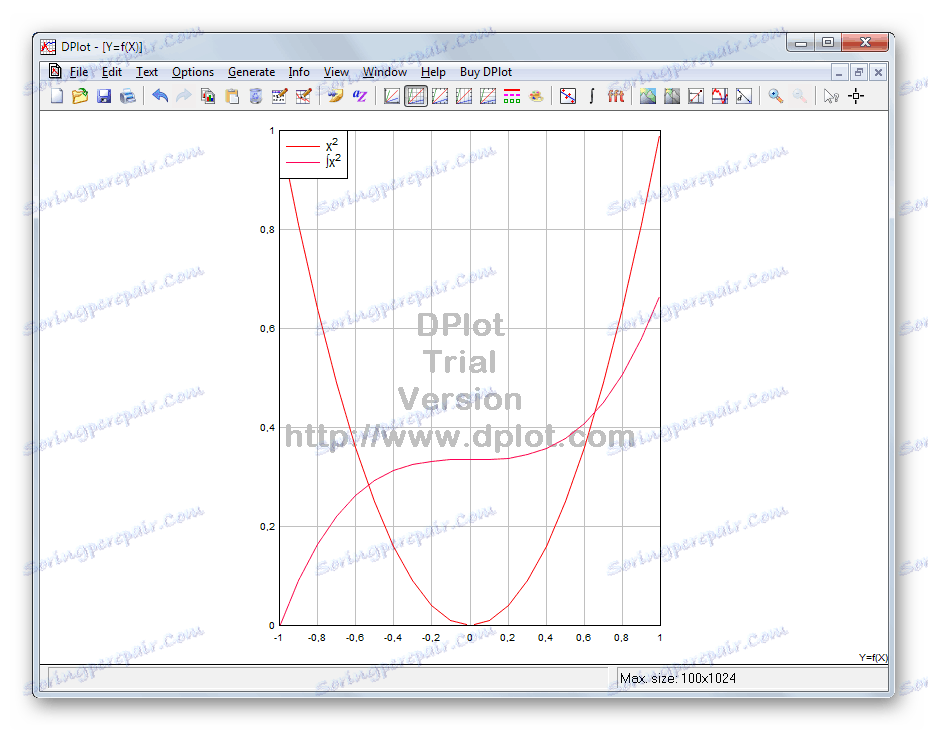Image resolution: width=928 pixels, height=731 pixels.
Task: Open the Text menu
Action: tap(147, 72)
